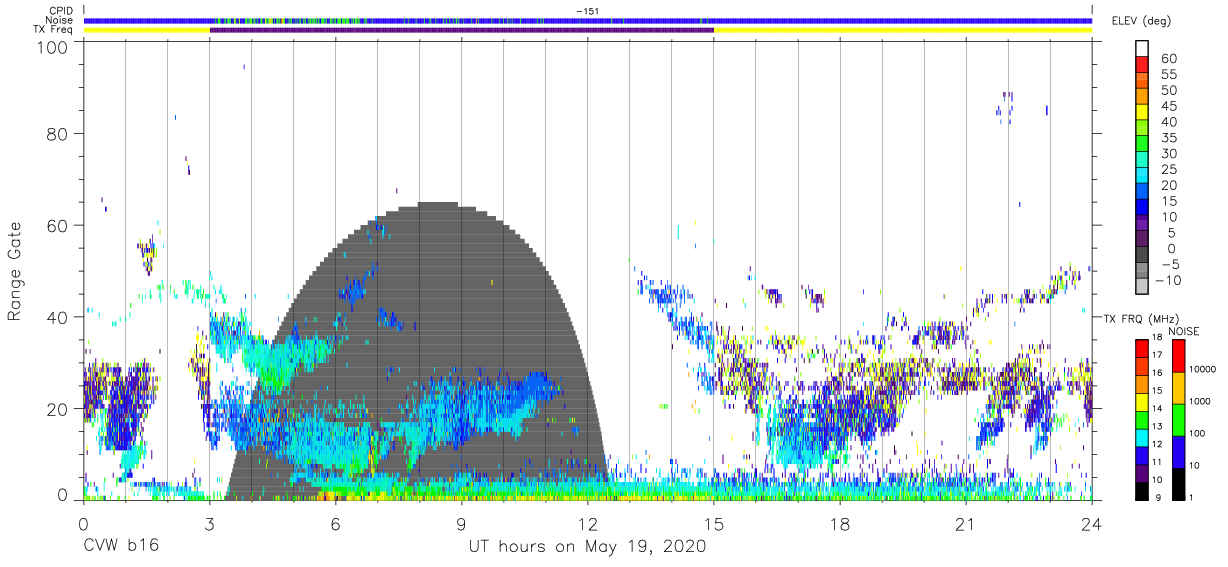Select the yellow 14–15 MHz TX FRQ swatch
Screen dimensions: 1228x567
[1142, 400]
